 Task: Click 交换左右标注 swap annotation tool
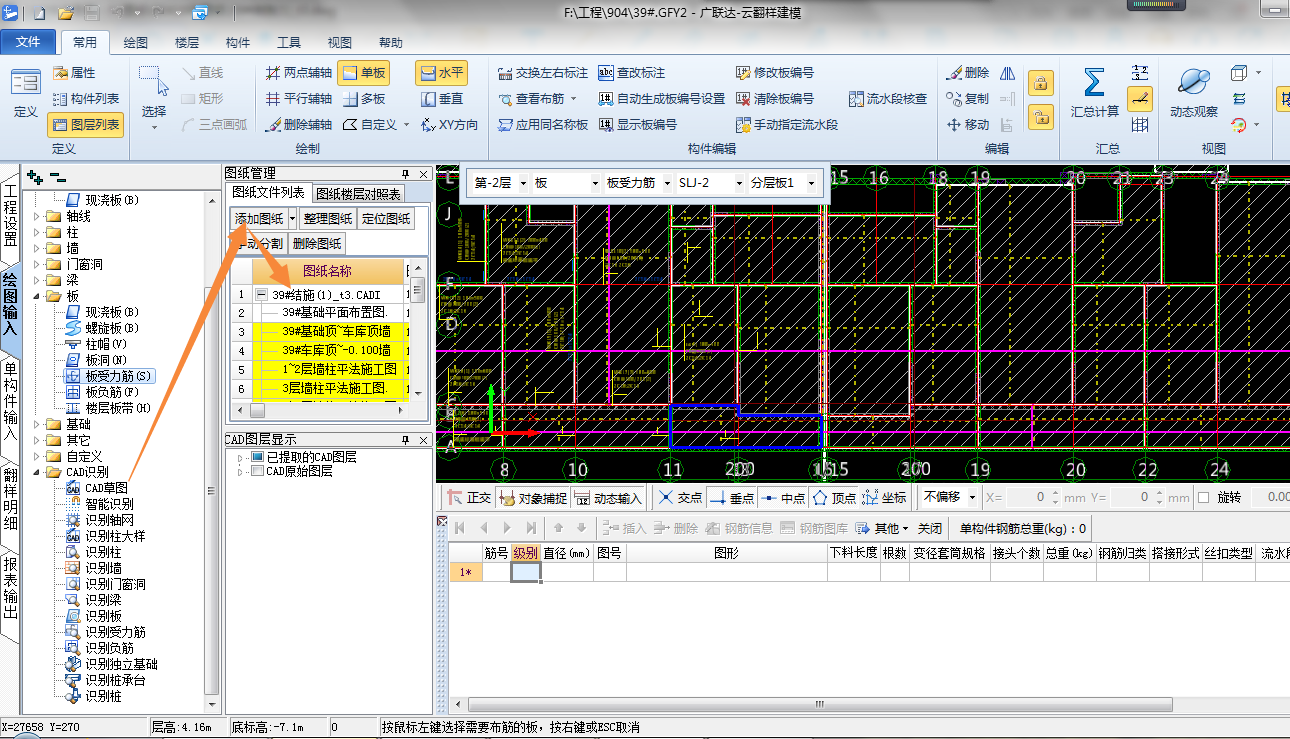point(543,73)
